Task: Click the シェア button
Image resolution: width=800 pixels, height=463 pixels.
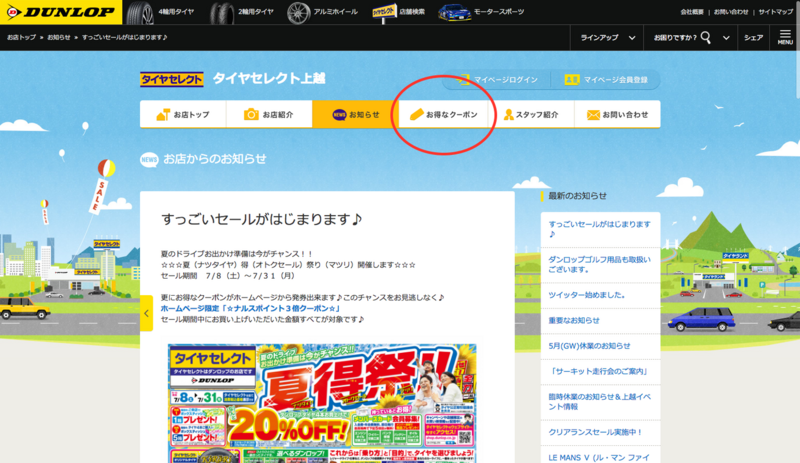Action: (x=753, y=38)
